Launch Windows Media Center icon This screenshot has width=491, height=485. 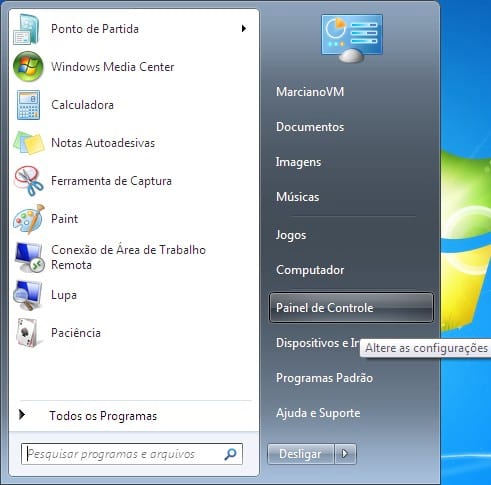coord(28,67)
